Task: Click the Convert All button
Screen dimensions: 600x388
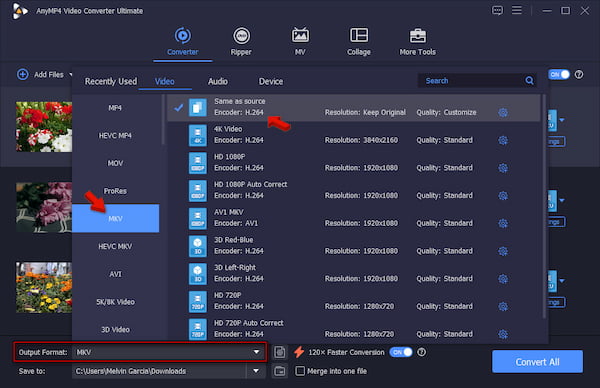Action: tap(537, 362)
